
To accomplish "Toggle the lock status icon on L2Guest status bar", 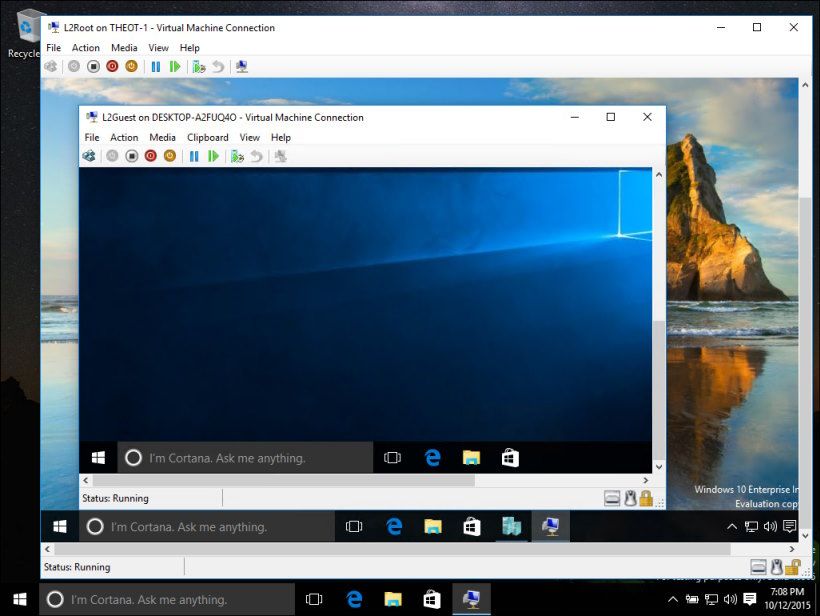I will [645, 497].
